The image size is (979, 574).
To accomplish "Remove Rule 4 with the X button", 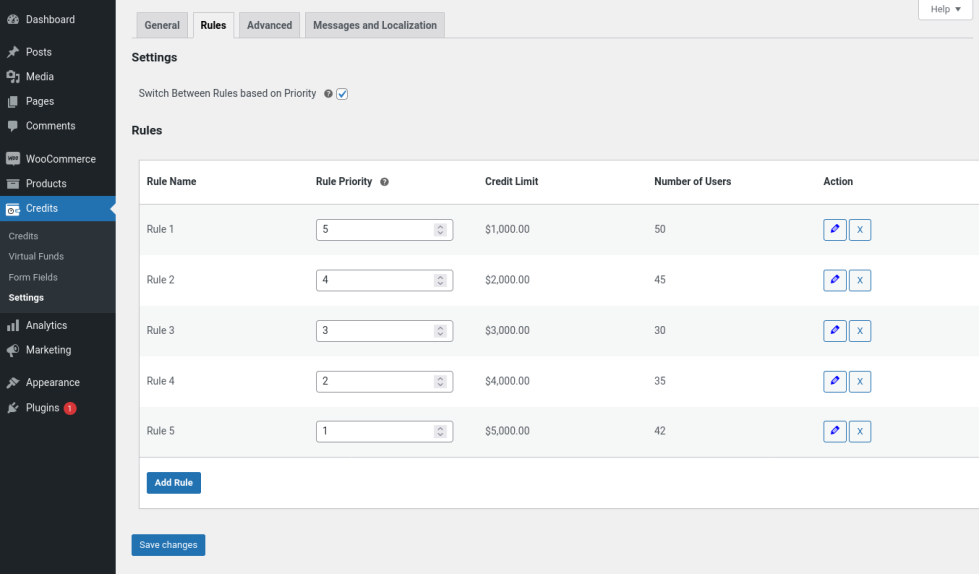I will tap(860, 381).
